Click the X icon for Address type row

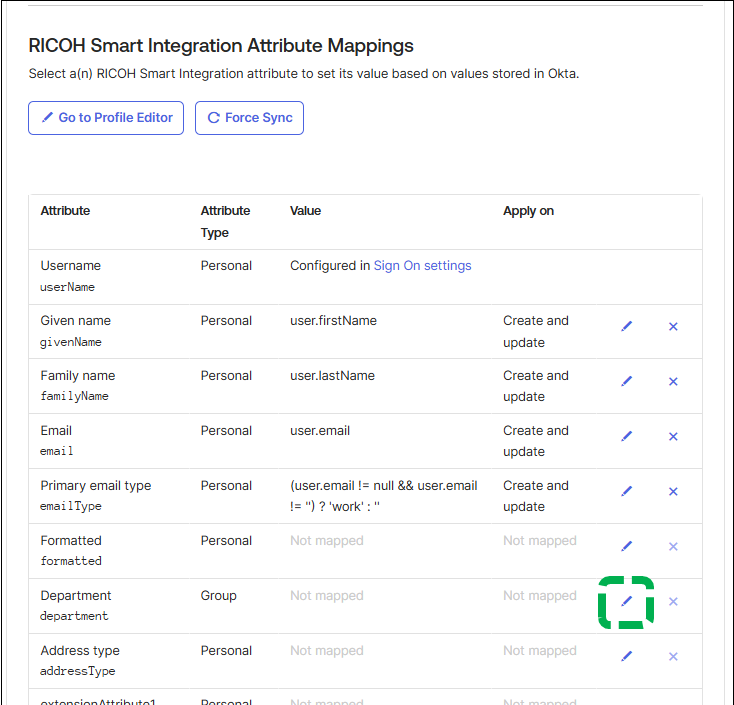tap(673, 656)
